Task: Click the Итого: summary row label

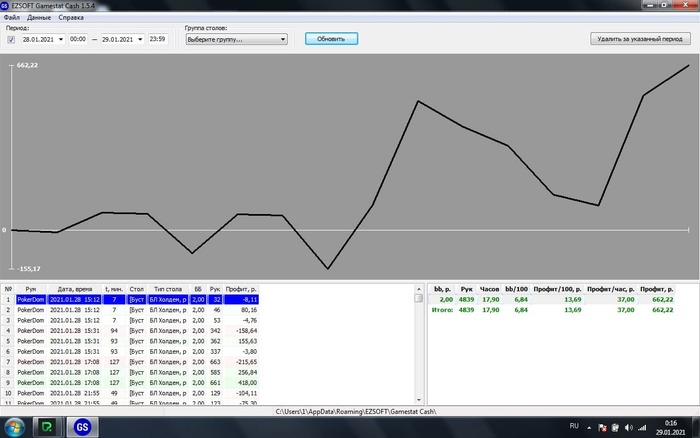Action: click(442, 310)
